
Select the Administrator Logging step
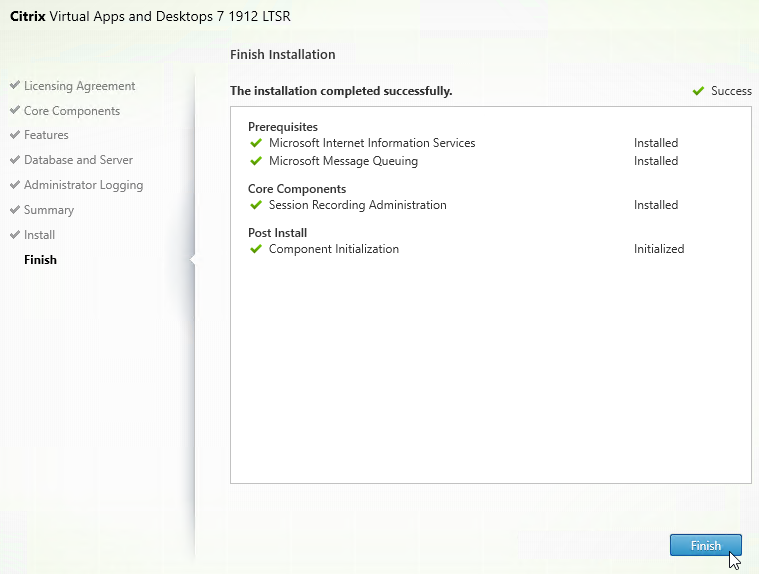pyautogui.click(x=83, y=185)
